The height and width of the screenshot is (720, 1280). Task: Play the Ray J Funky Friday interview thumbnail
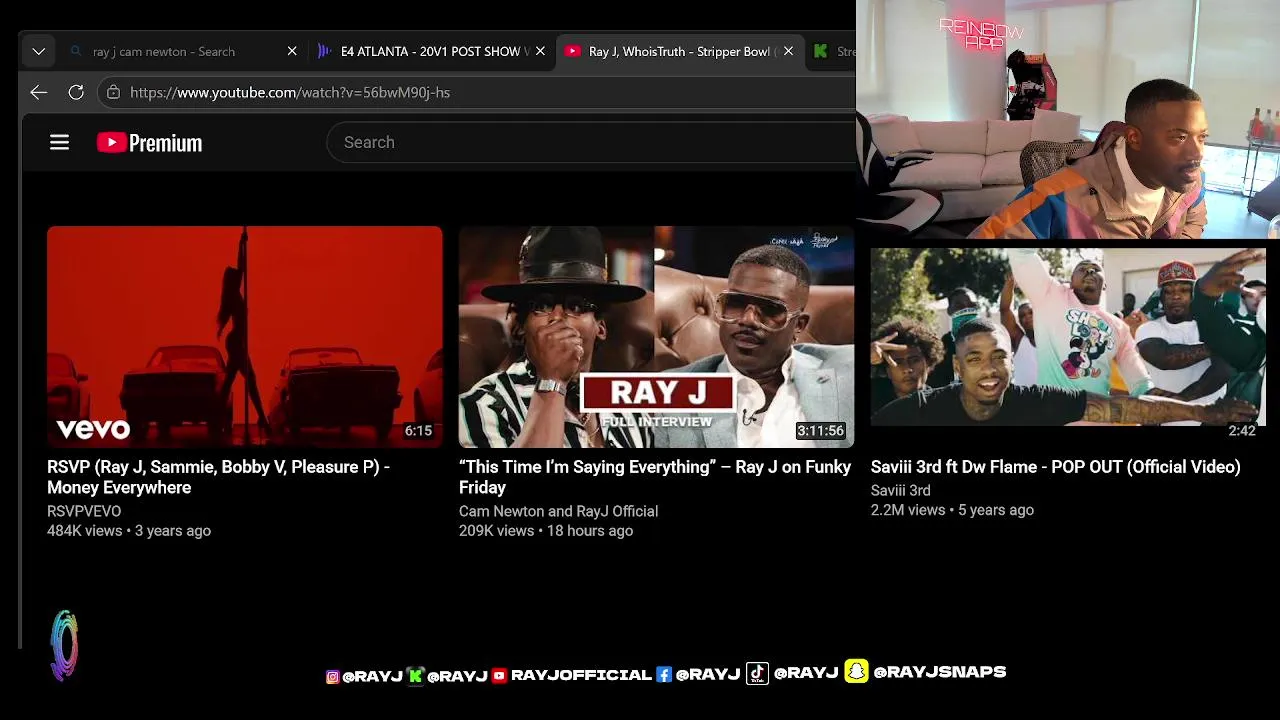(656, 337)
